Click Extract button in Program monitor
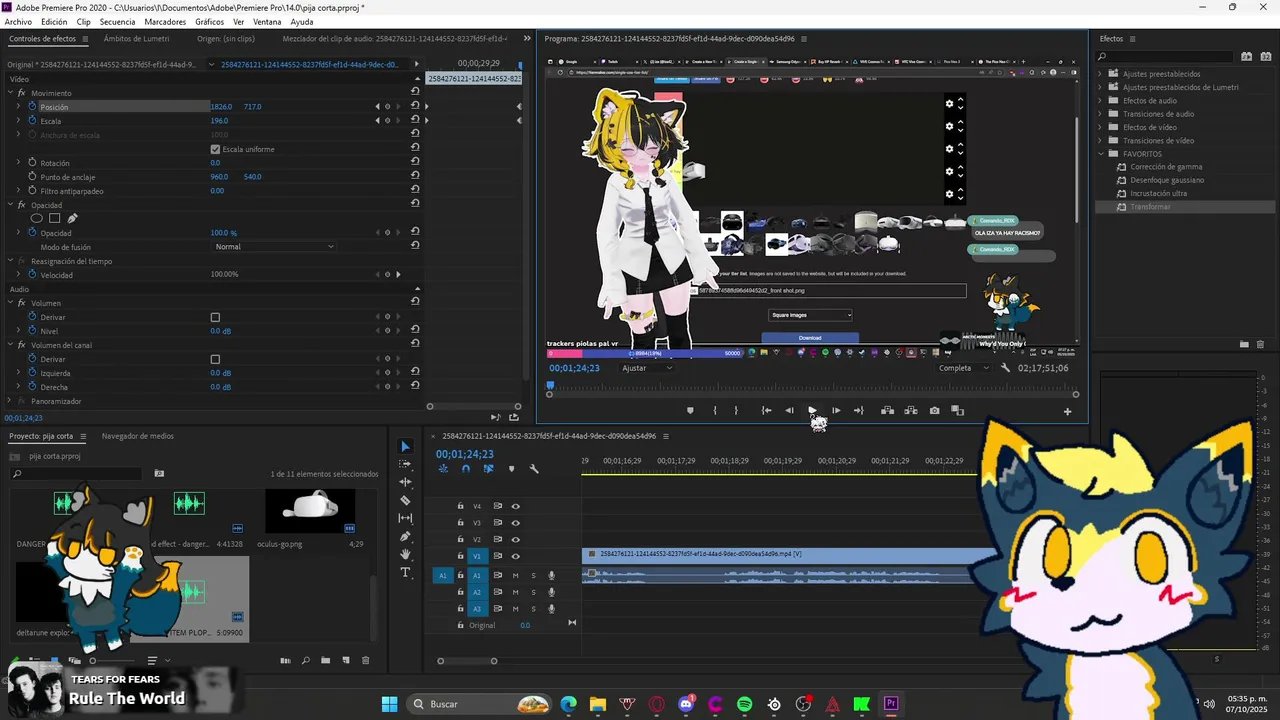The height and width of the screenshot is (720, 1280). pyautogui.click(x=911, y=410)
